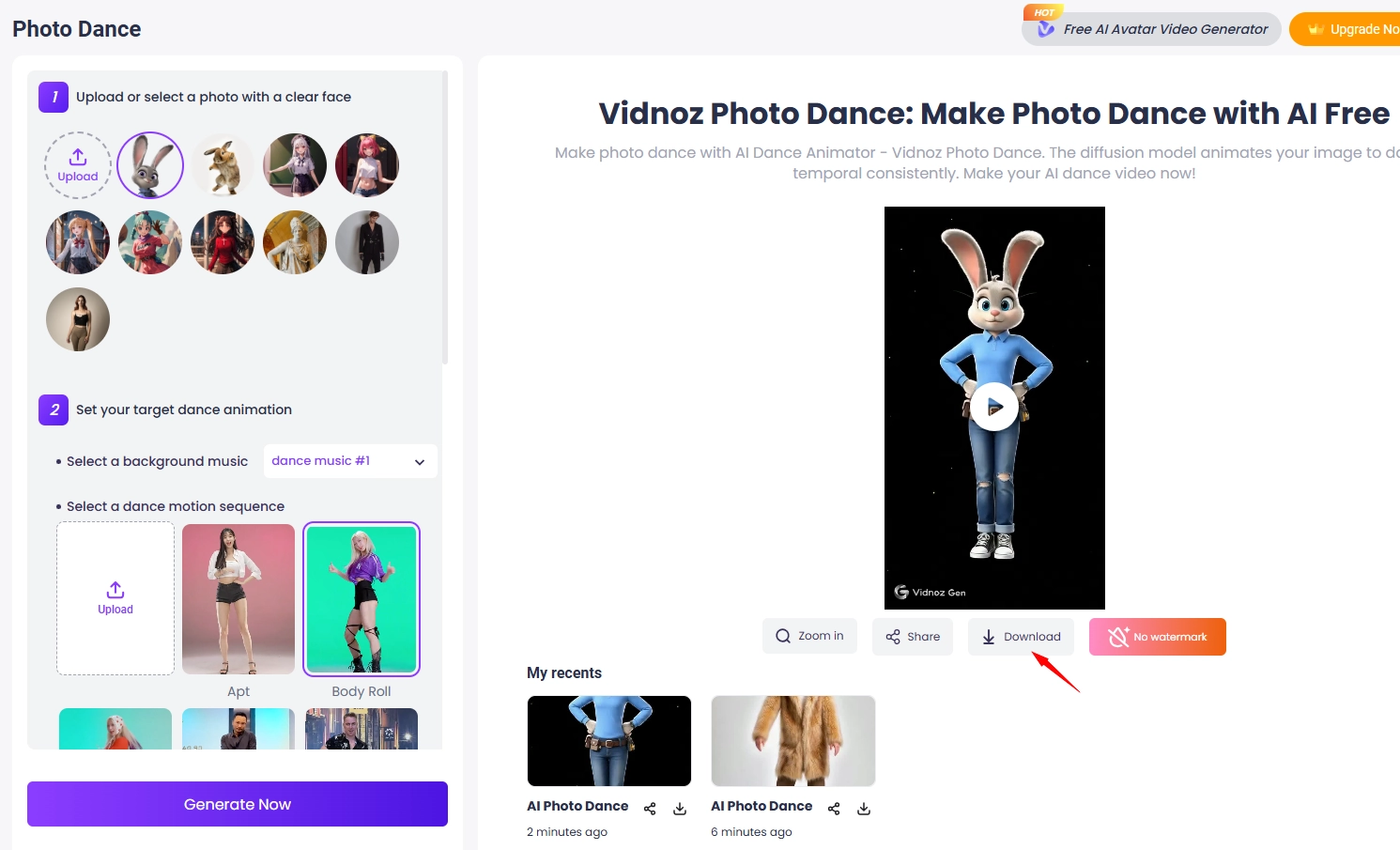The image size is (1400, 850).
Task: Open the Free AI Avatar Video Generator
Action: [1150, 28]
